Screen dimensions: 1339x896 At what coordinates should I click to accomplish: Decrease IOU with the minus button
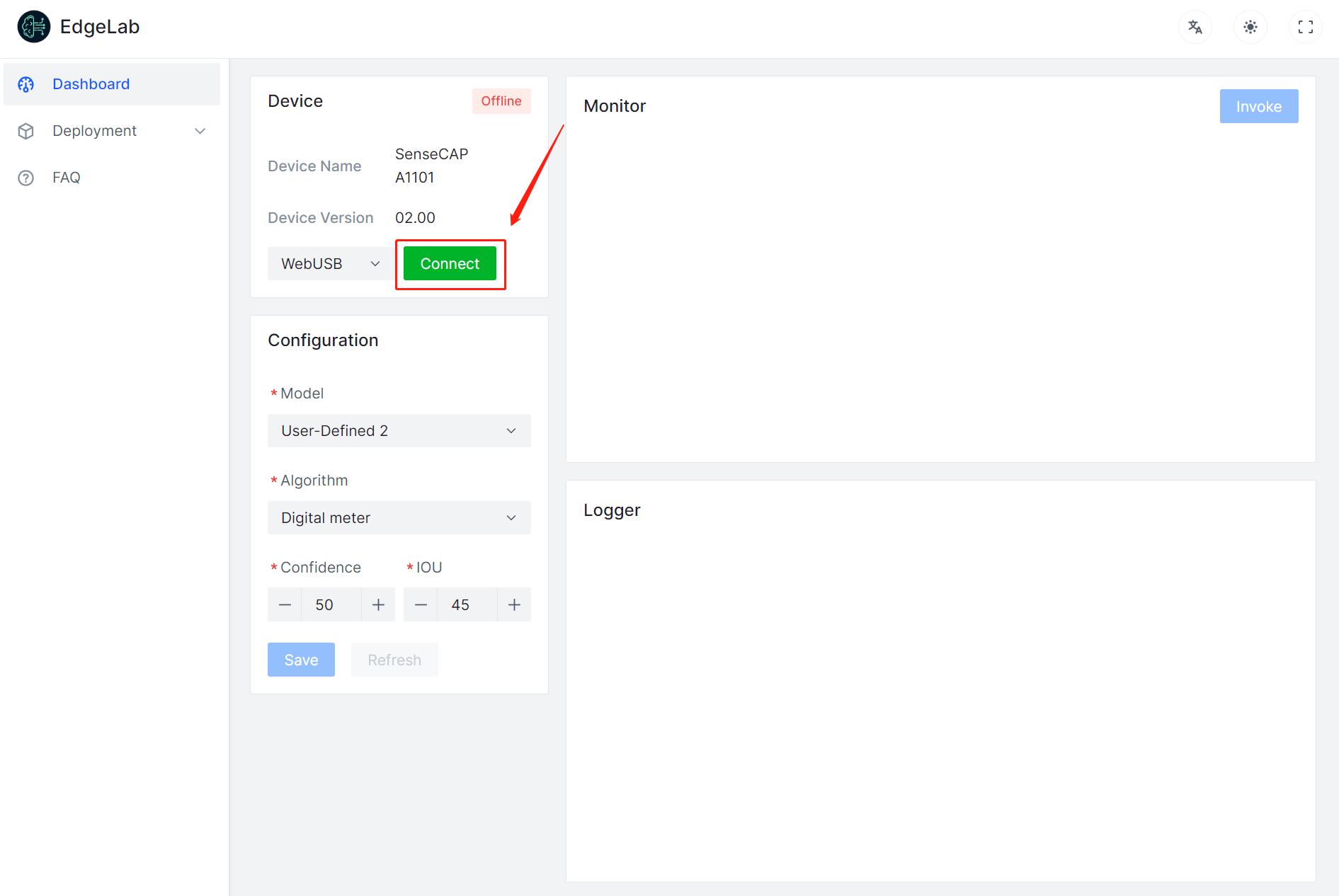(x=421, y=604)
